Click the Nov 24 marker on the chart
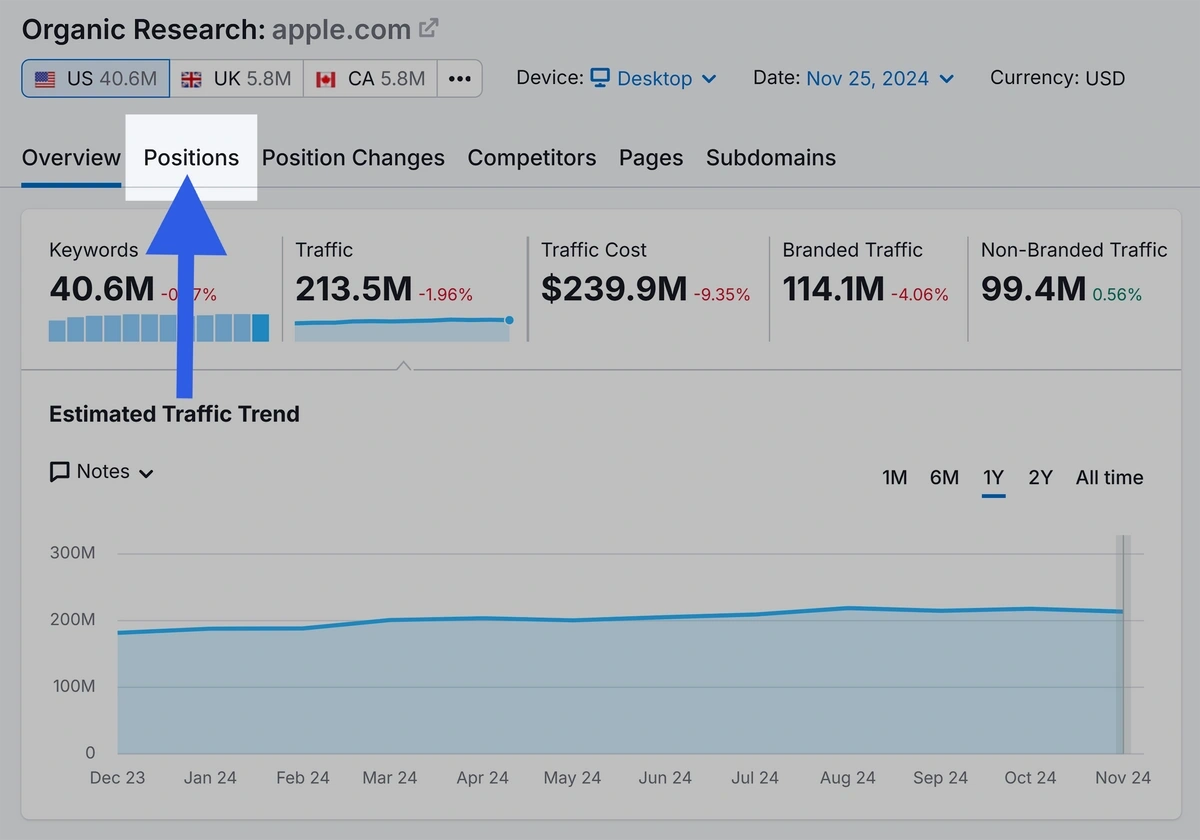This screenshot has width=1200, height=840. click(x=1123, y=644)
